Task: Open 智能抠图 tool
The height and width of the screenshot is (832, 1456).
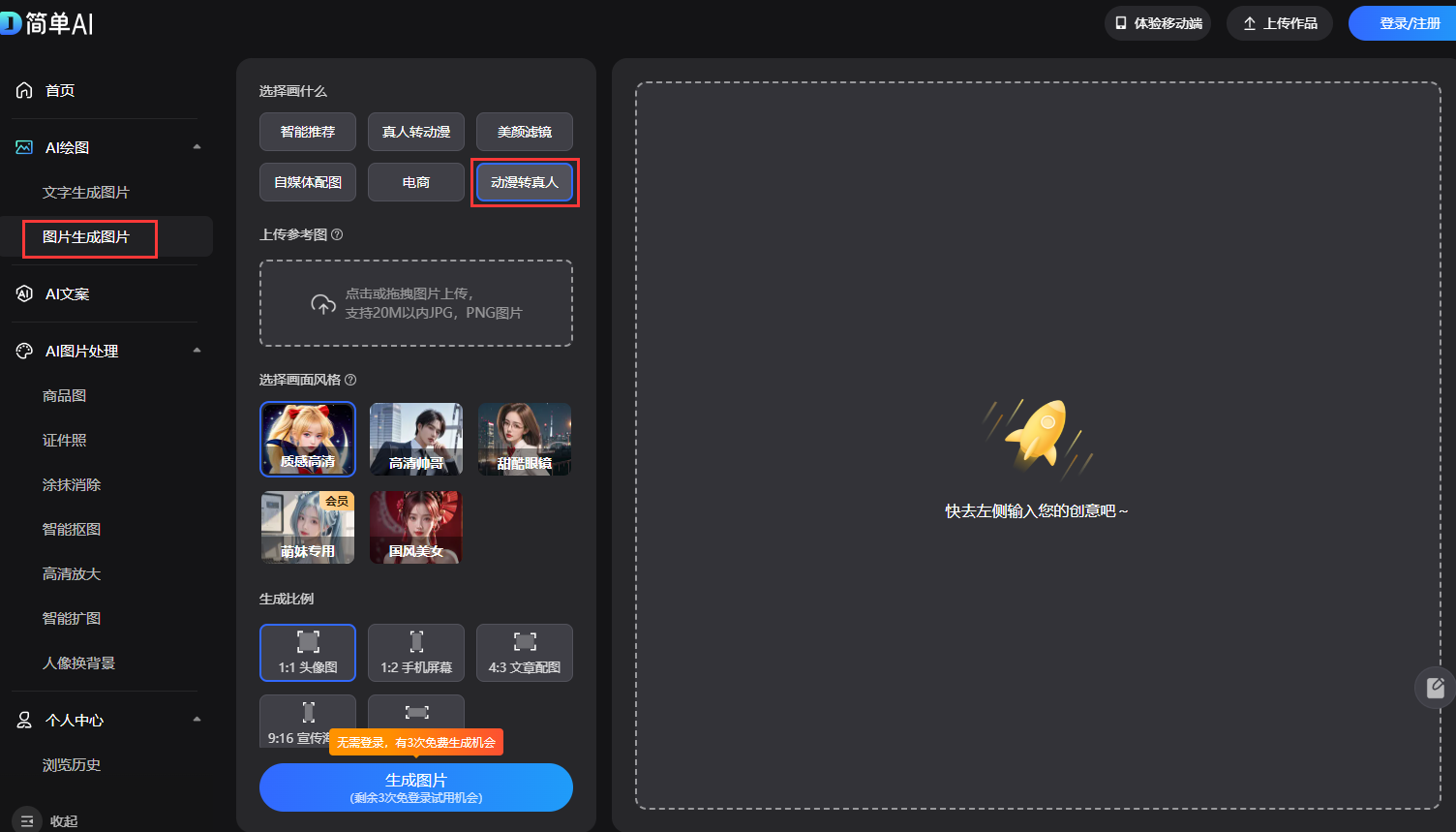Action: [72, 530]
